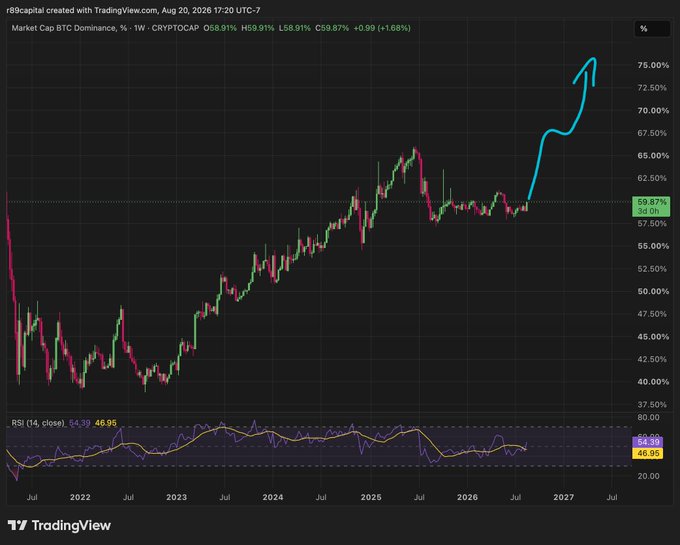This screenshot has height=545, width=680.
Task: Click the 42.50% price axis label
Action: (x=652, y=359)
